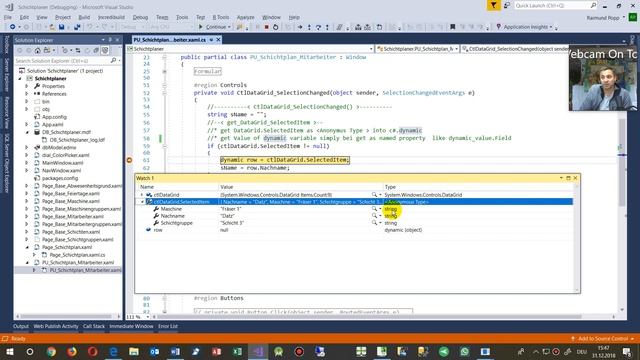Collapse the Page_Schichtplan.xaml node

pos(27,247)
